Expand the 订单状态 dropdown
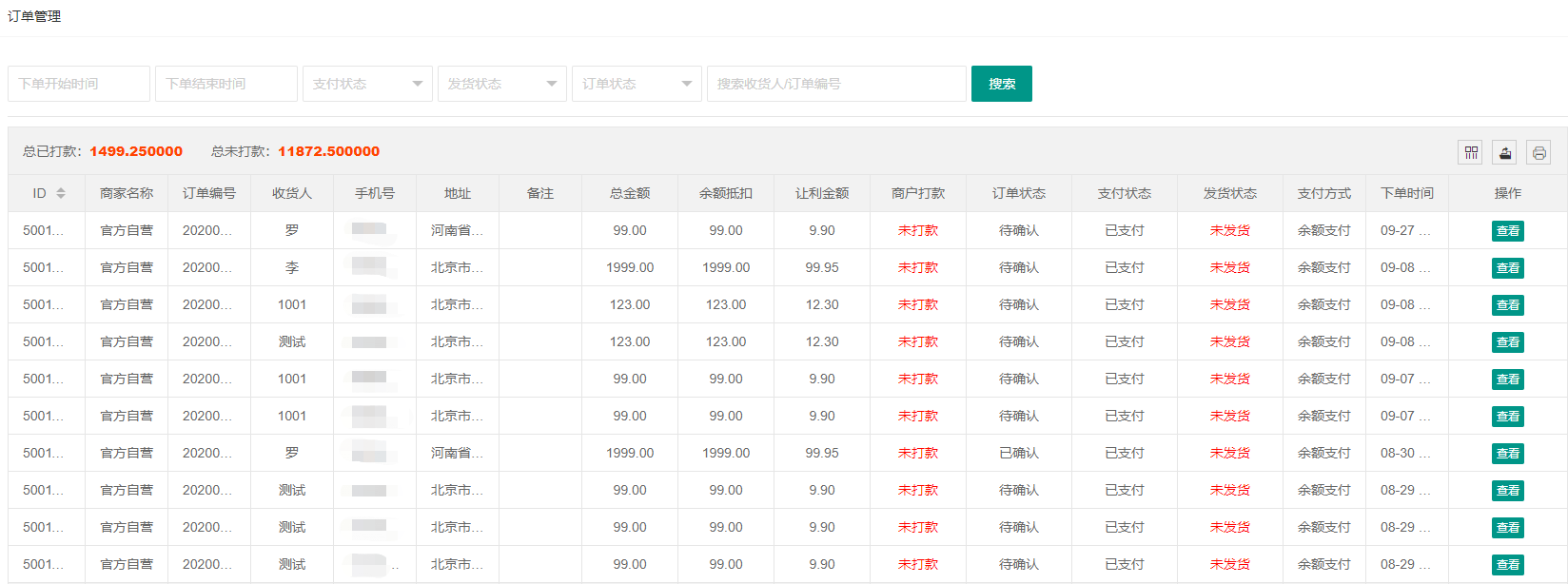This screenshot has height=584, width=1568. [x=637, y=84]
